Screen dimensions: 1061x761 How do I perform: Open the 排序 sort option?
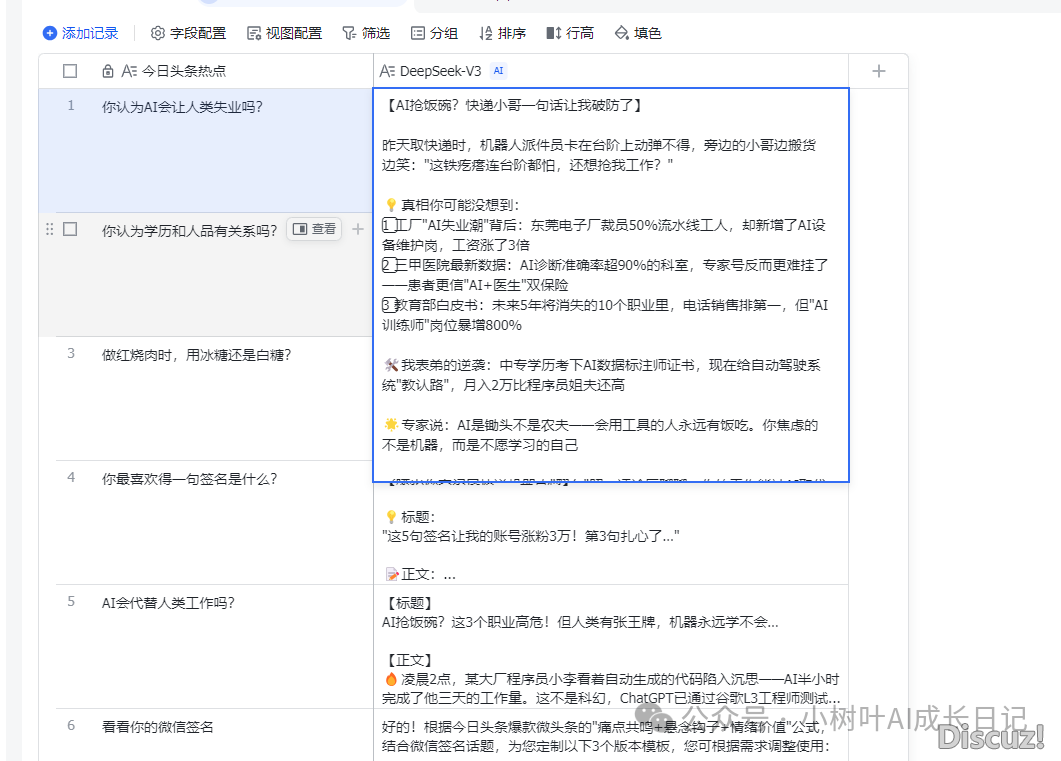click(502, 33)
